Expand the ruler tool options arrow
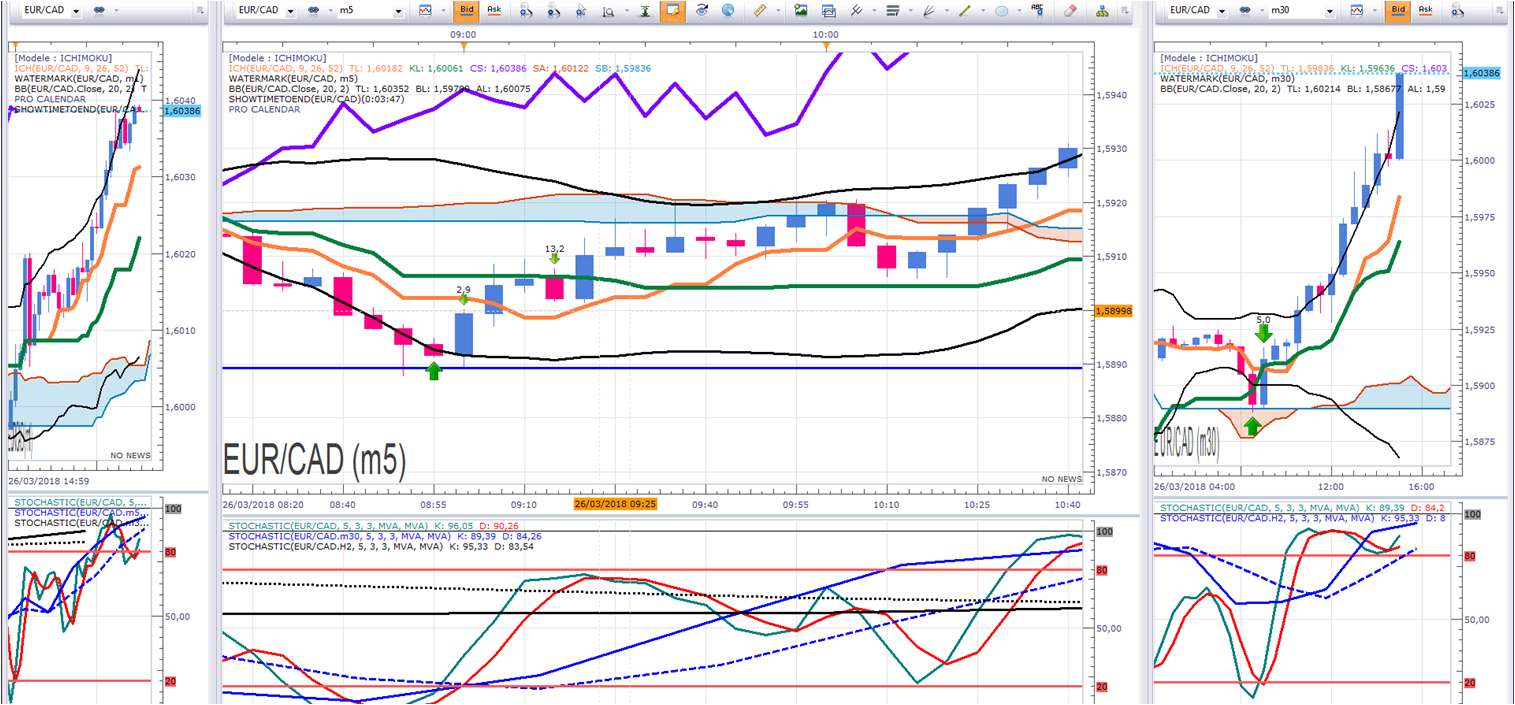Viewport: 1515px width, 705px height. point(776,10)
